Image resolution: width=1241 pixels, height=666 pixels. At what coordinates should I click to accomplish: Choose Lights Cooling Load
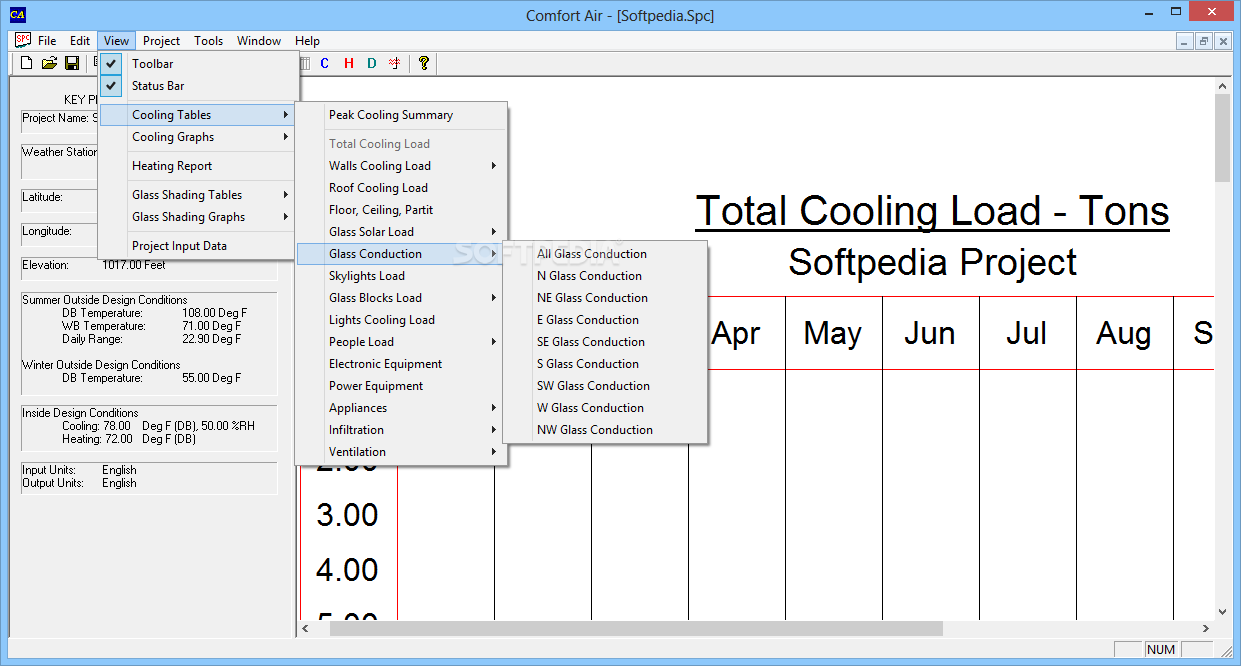pos(401,320)
